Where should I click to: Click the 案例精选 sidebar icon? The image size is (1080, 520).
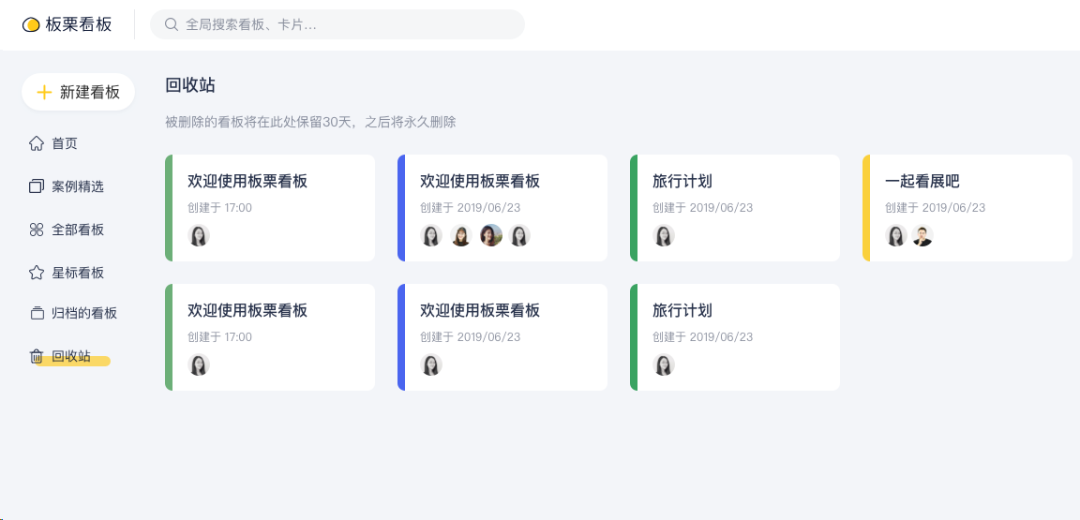point(37,187)
